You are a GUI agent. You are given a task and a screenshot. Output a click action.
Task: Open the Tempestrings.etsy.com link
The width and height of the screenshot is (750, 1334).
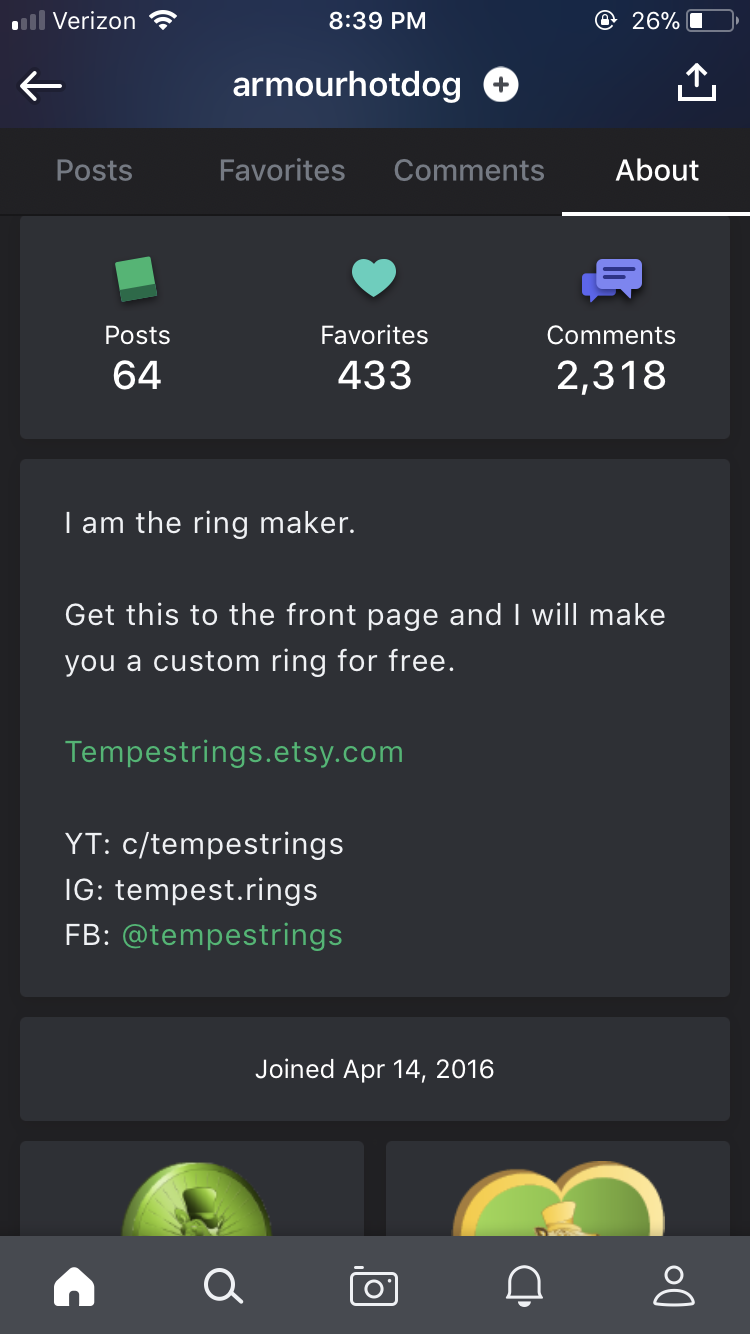234,752
